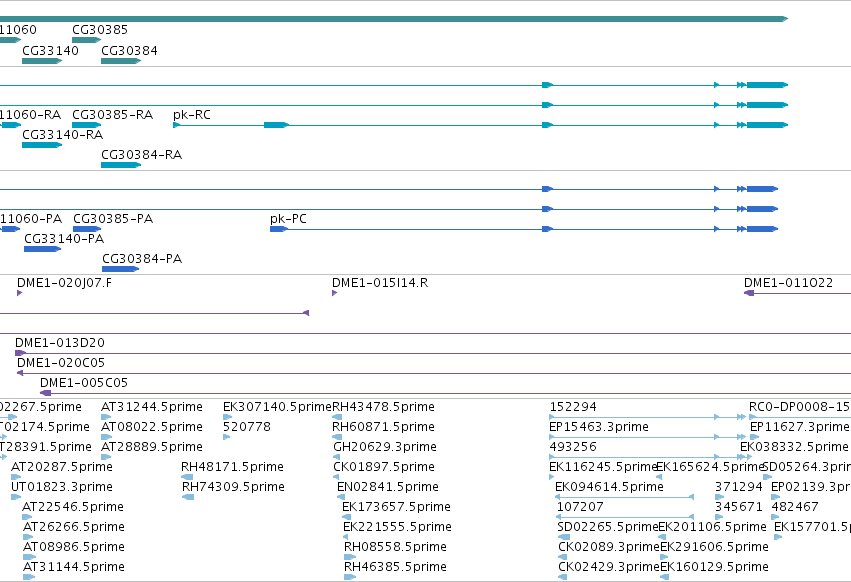Click the 520778 feature
Image resolution: width=851 pixels, height=582 pixels.
(x=226, y=437)
